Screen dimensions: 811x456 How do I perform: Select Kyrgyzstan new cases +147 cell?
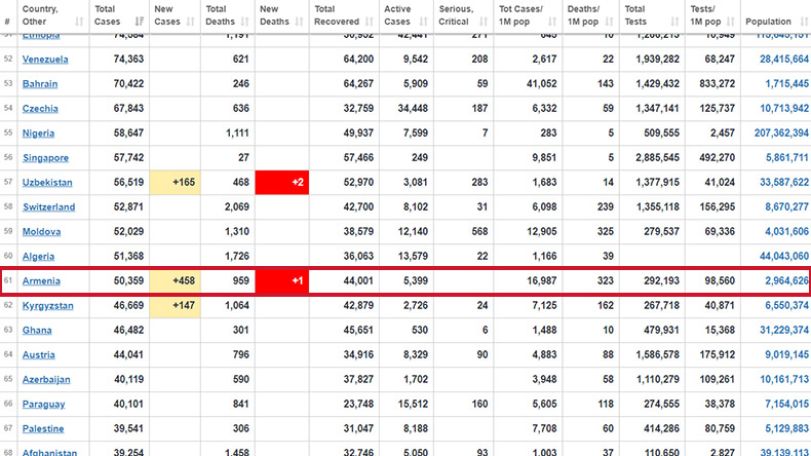click(175, 306)
